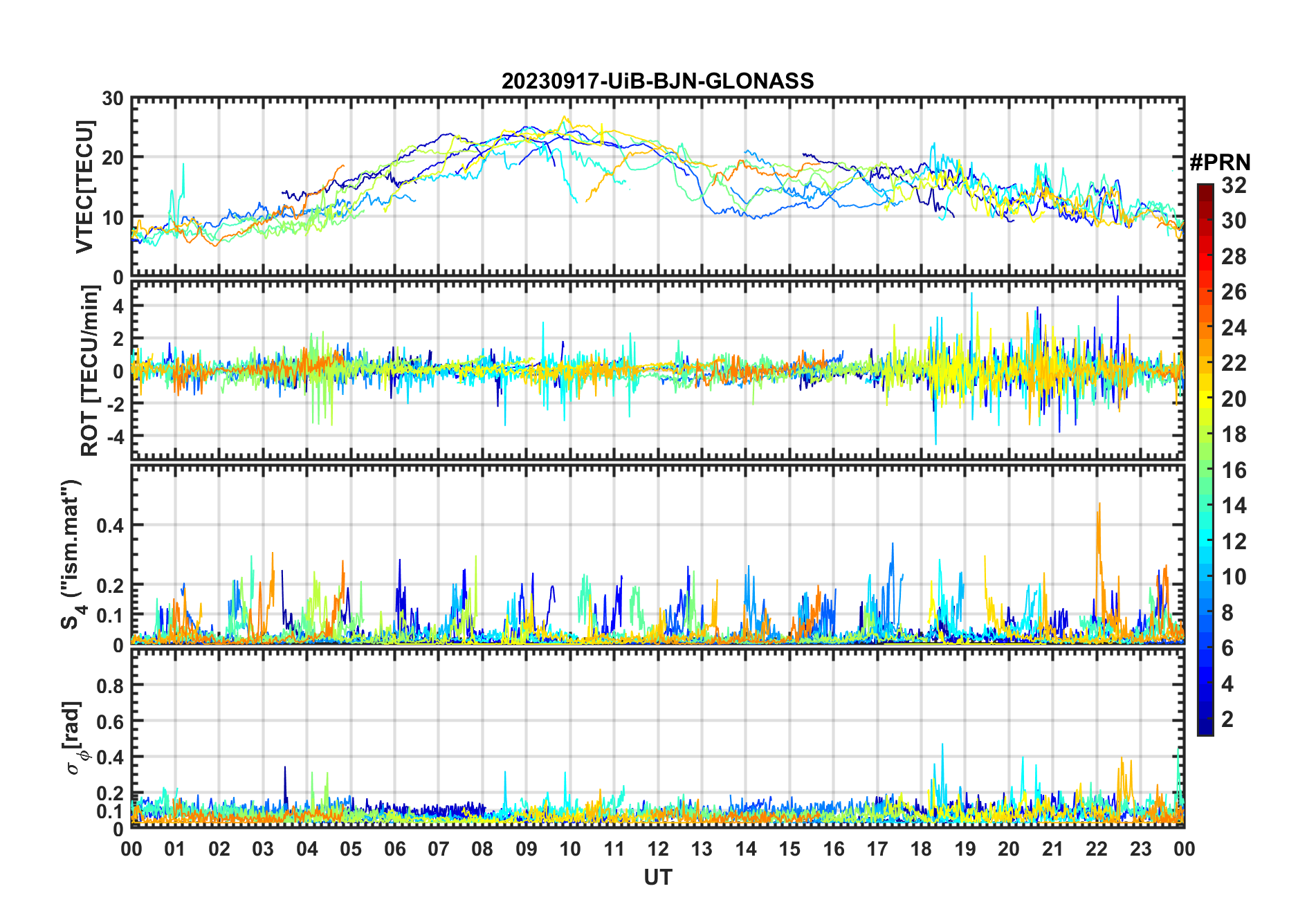Click the 0.8 tick on sigma-phi axis
This screenshot has height=920, width=1316.
click(x=110, y=686)
